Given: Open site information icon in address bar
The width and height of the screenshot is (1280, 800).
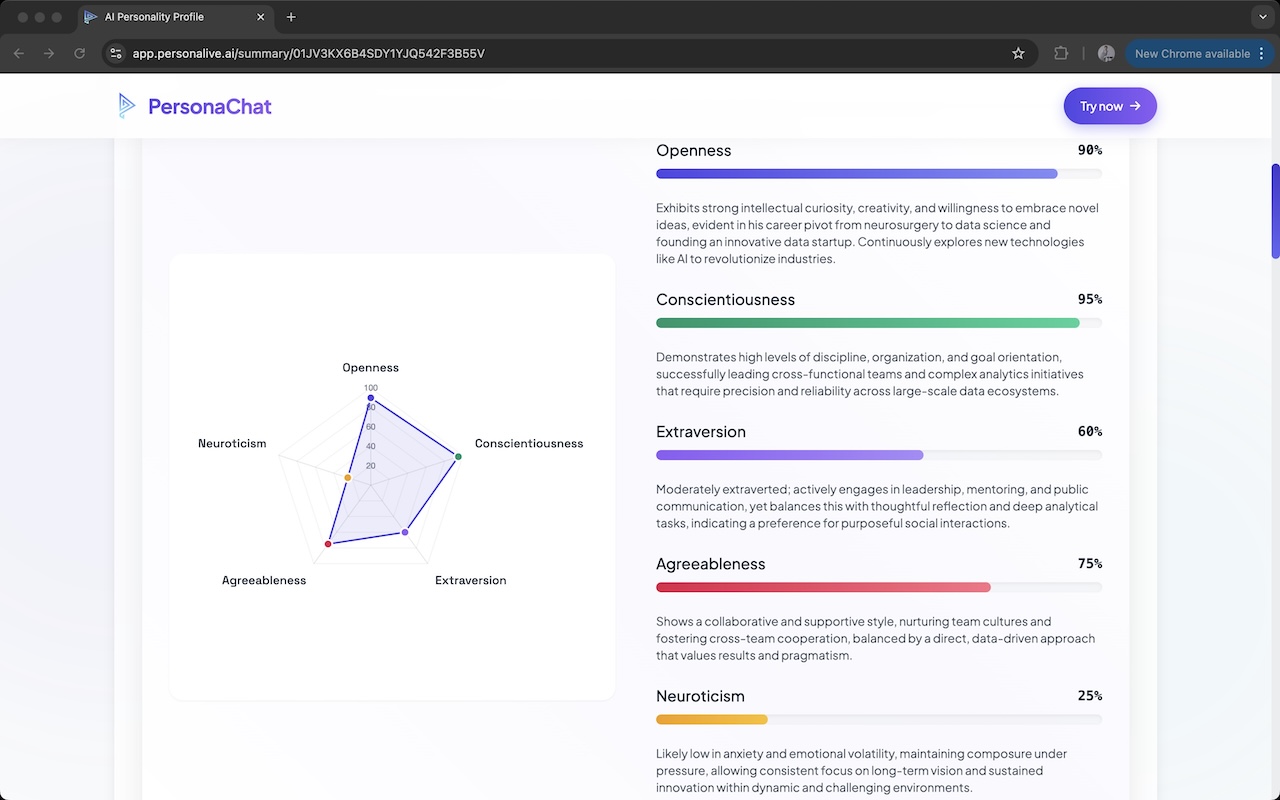Looking at the screenshot, I should (115, 53).
